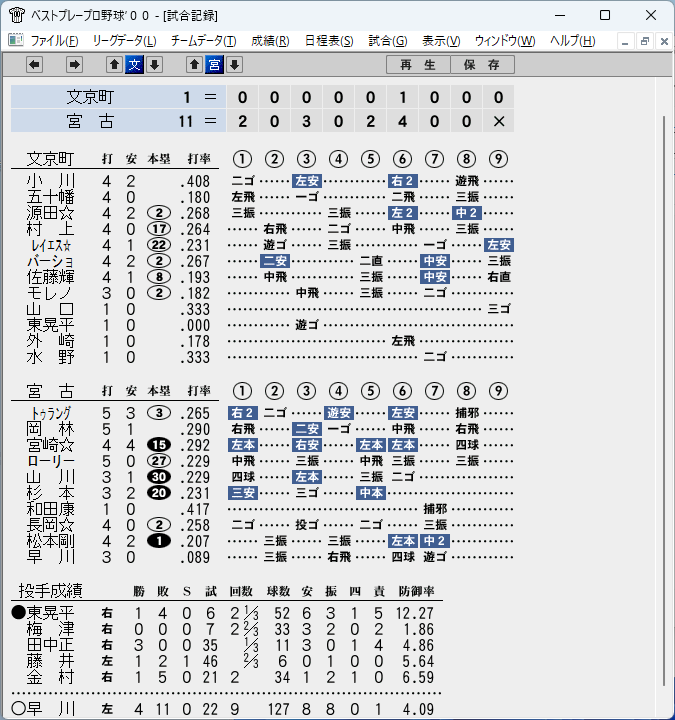675x720 pixels.
Task: Click losing pitcher 東晃平 in 投手成績
Action: tap(51, 613)
